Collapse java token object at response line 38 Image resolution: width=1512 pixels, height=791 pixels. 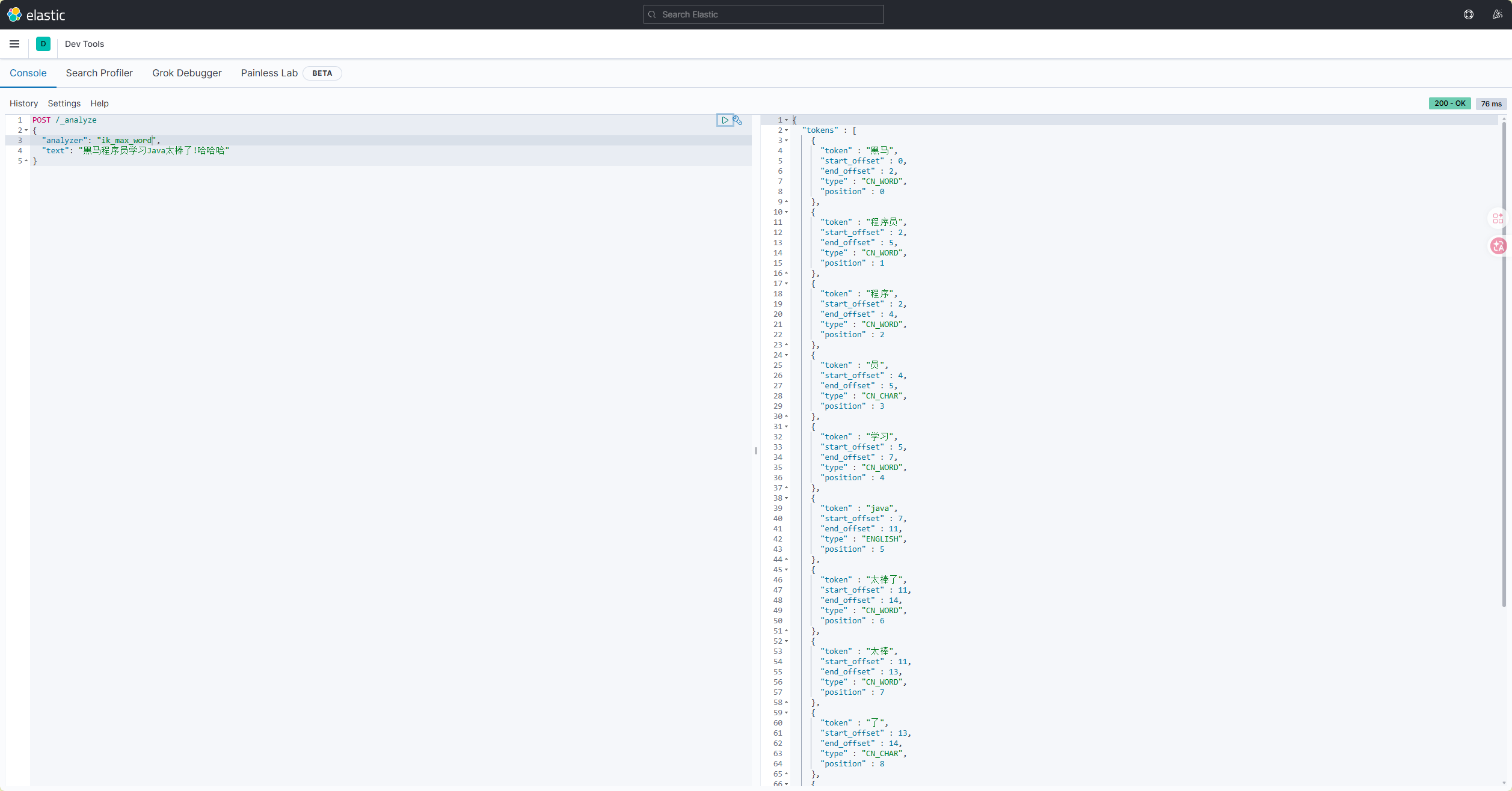786,498
